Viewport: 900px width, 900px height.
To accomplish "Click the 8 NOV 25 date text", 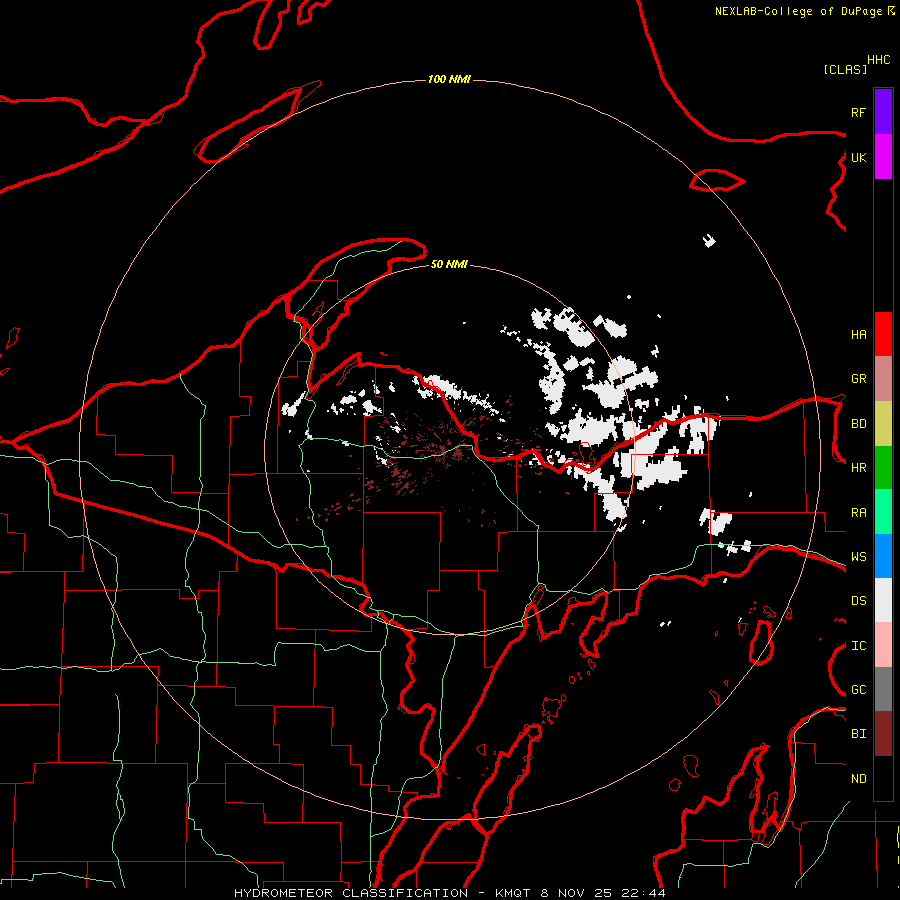I will click(577, 893).
